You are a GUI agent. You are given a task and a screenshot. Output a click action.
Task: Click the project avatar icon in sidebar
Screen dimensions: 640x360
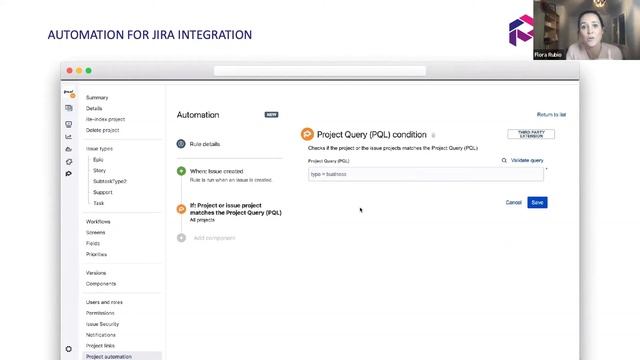[70, 94]
